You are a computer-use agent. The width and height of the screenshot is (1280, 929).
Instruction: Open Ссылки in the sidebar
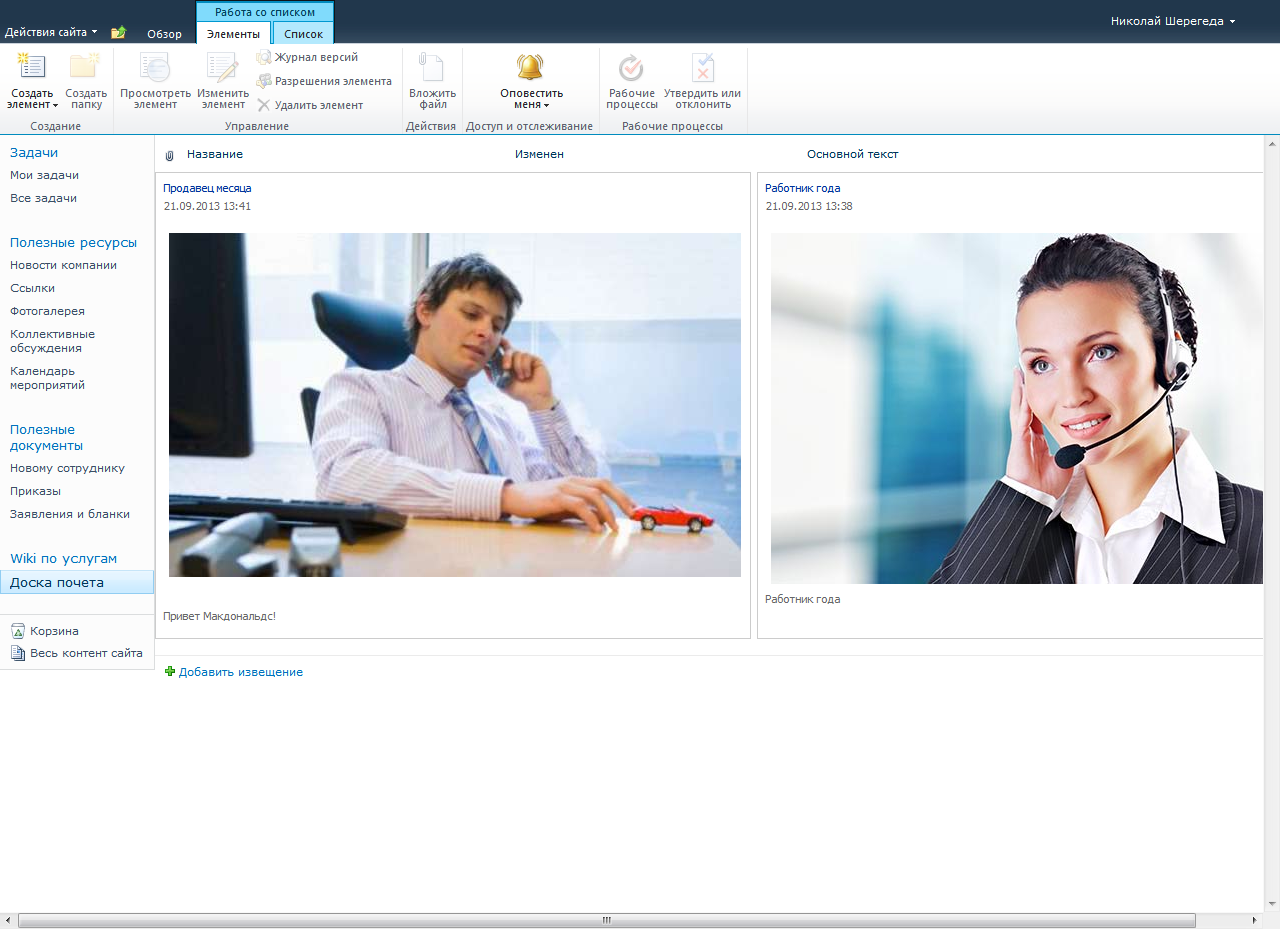(x=32, y=288)
